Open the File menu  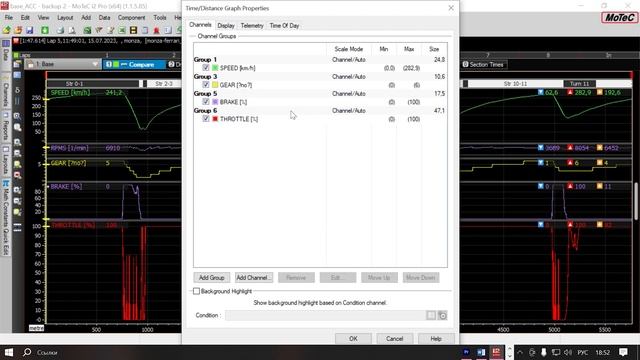tap(9, 18)
